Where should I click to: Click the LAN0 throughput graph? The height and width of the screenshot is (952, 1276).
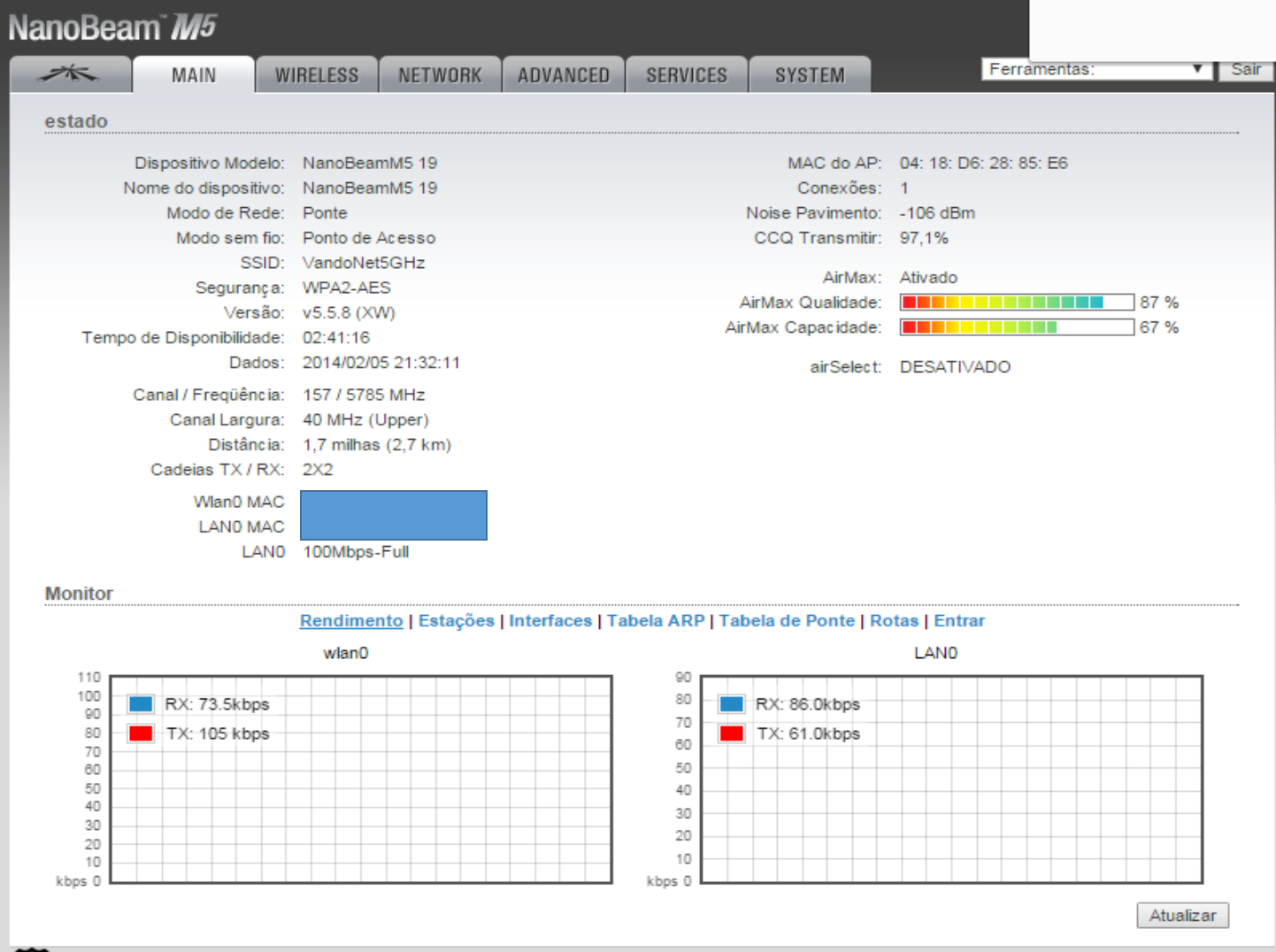(952, 779)
